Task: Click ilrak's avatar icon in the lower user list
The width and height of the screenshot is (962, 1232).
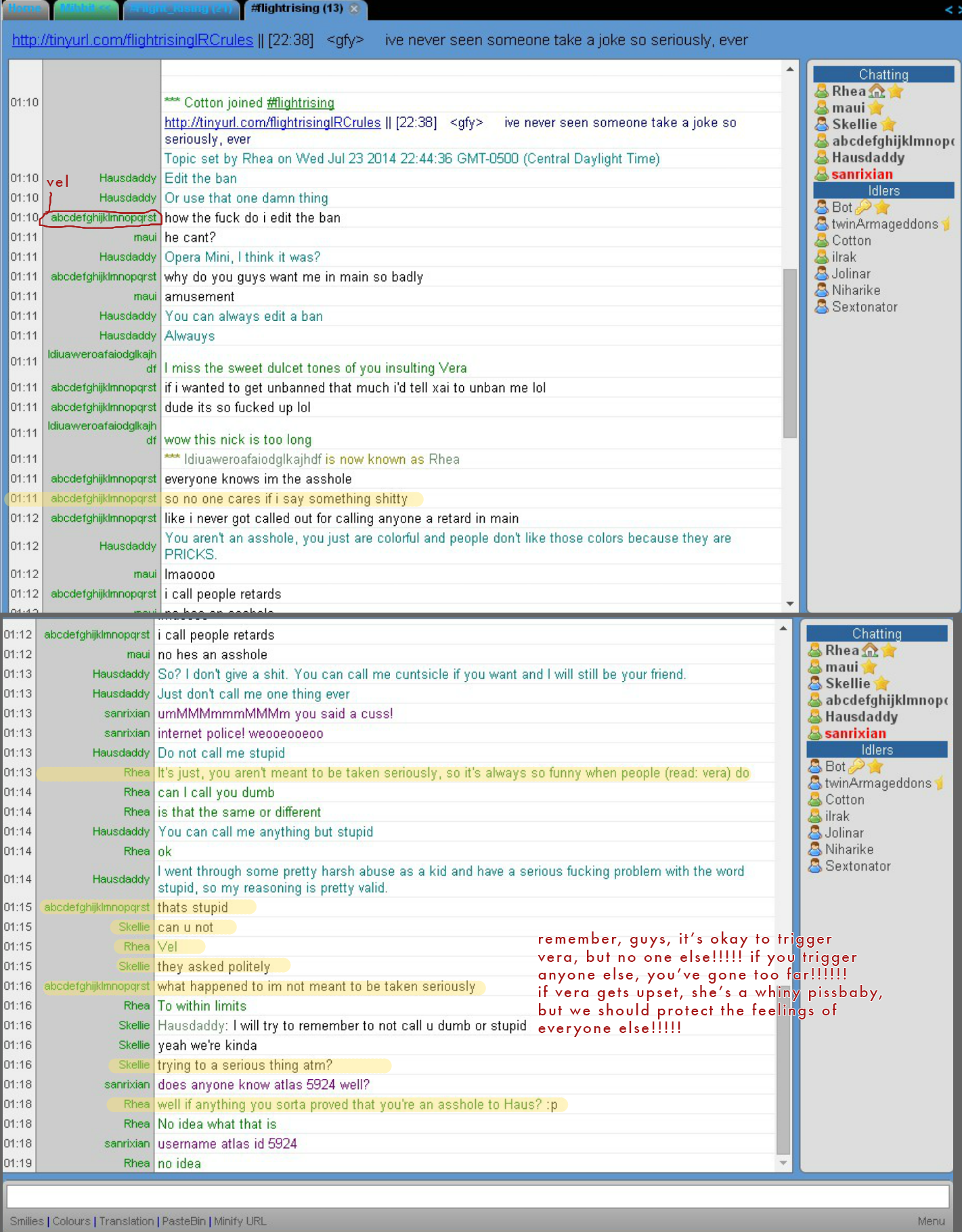Action: (x=814, y=816)
